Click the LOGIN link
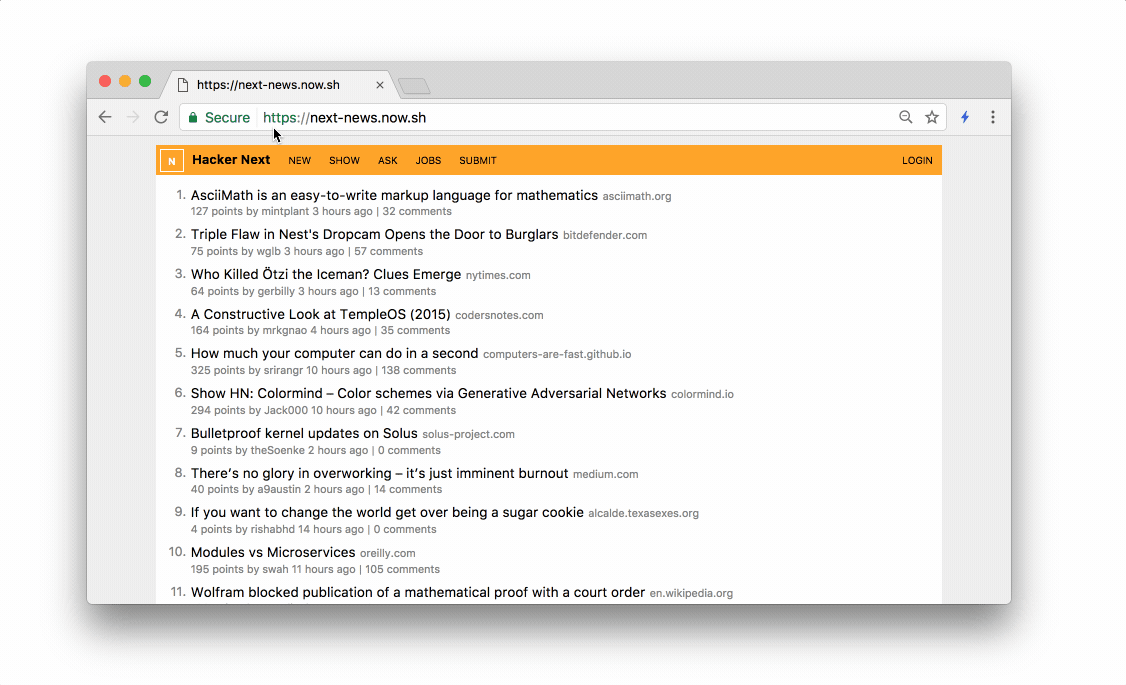 (x=916, y=161)
